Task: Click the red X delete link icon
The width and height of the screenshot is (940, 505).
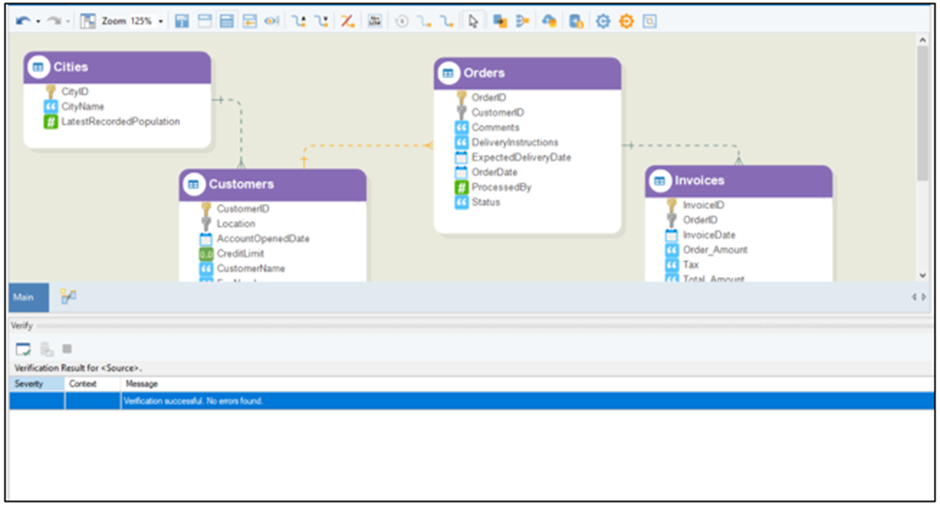Action: (347, 21)
